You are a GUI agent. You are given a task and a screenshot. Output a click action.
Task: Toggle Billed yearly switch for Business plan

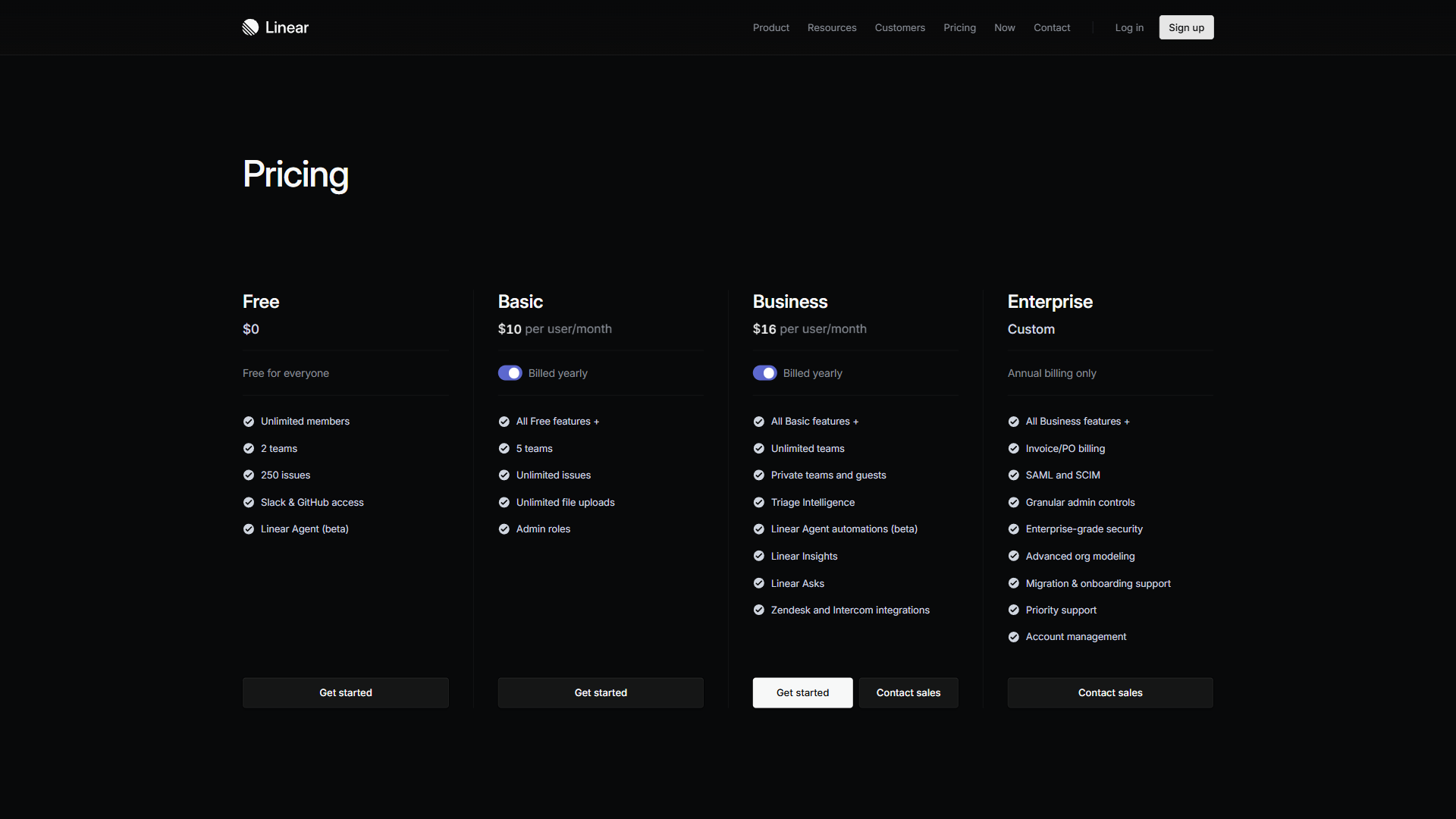[x=765, y=373]
